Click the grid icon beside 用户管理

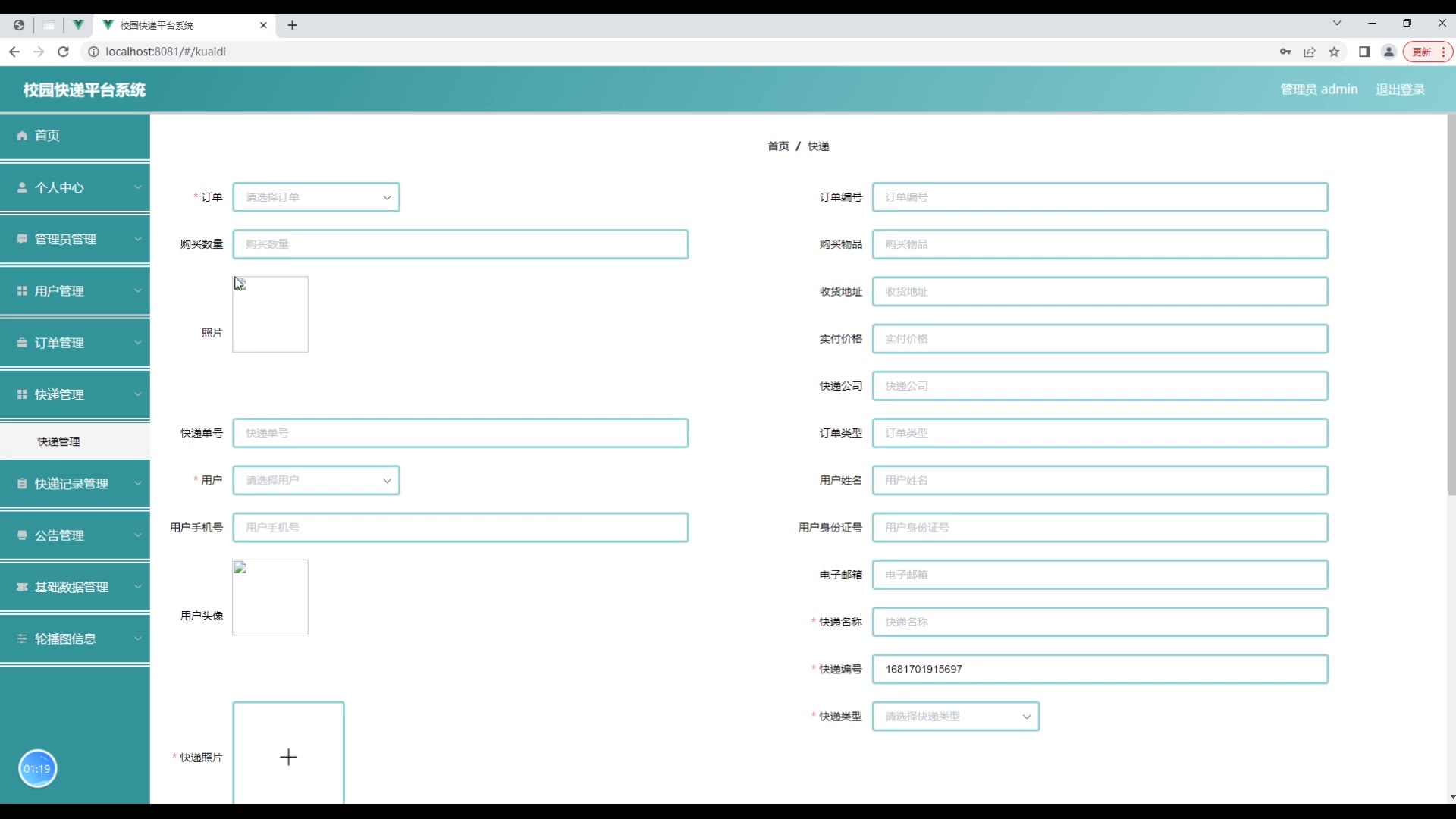(x=22, y=291)
